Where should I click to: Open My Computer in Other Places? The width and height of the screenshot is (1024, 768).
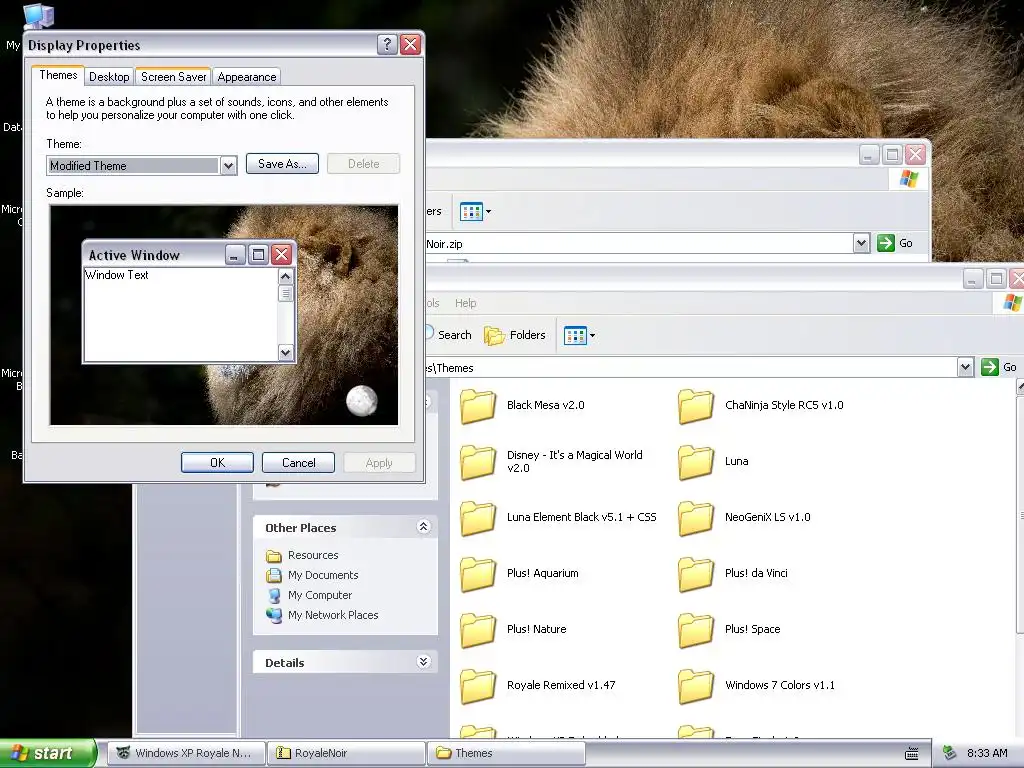[319, 595]
